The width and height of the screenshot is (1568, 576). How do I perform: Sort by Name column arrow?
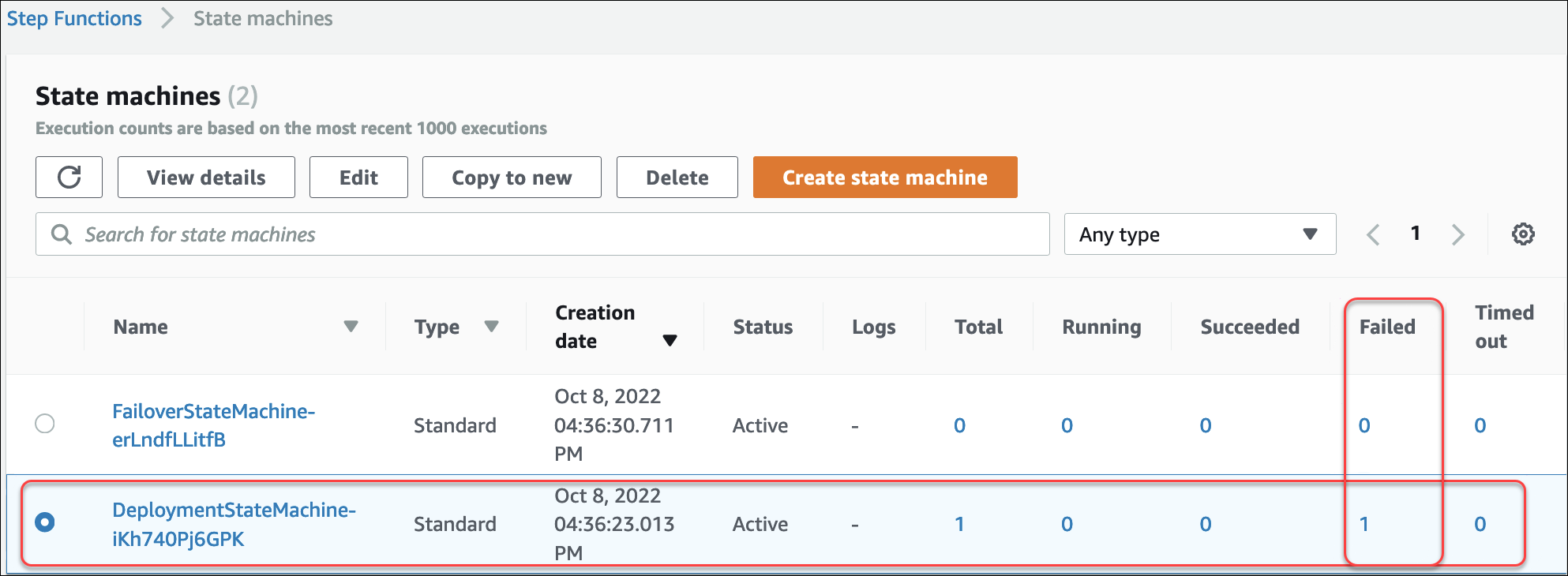(351, 327)
